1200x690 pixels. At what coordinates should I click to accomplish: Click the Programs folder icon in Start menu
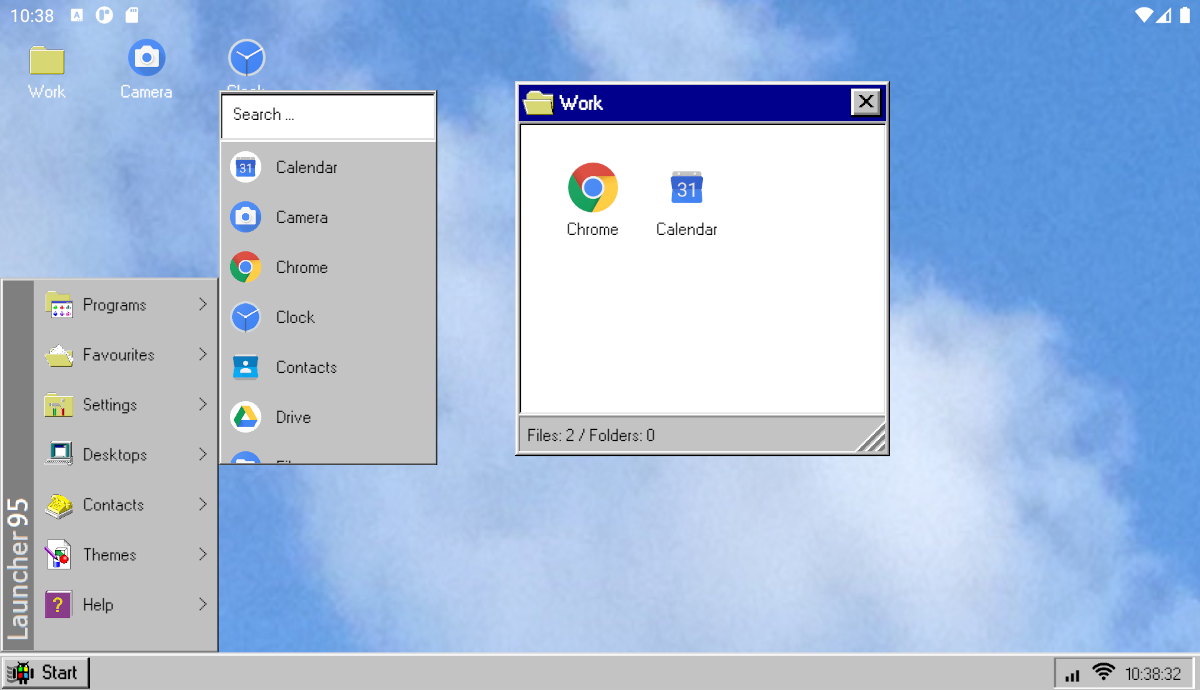point(59,305)
